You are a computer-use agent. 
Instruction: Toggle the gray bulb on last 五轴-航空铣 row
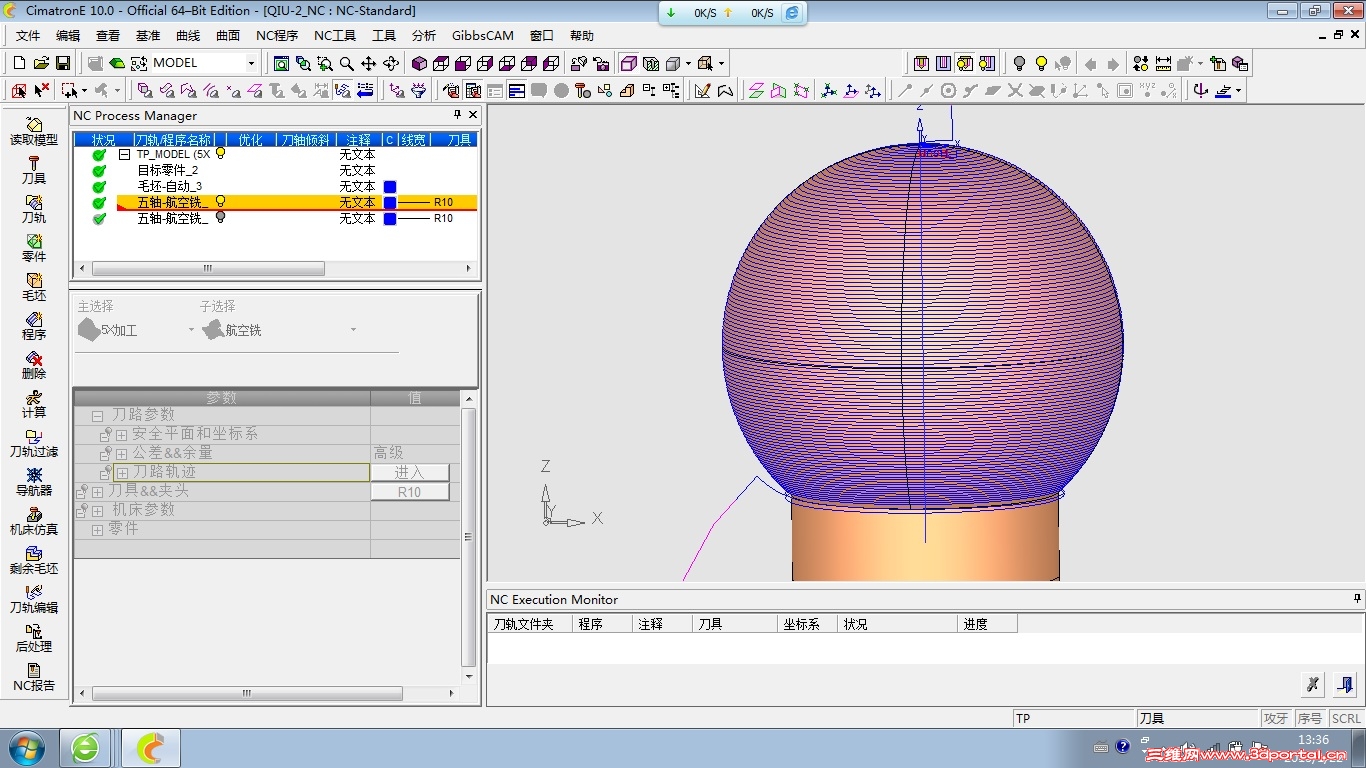click(220, 218)
